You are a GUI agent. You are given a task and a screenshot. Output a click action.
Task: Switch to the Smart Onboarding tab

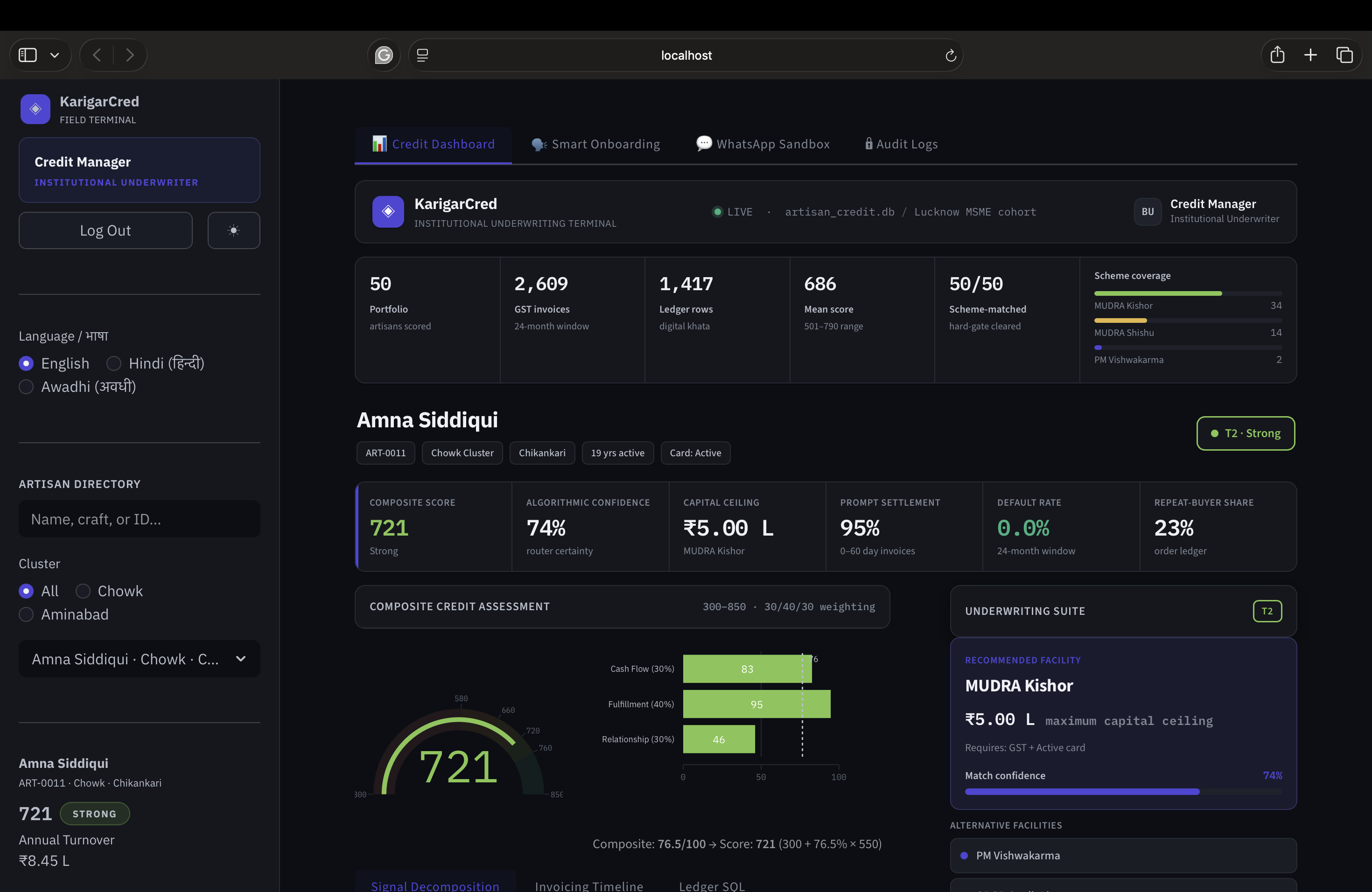point(595,144)
